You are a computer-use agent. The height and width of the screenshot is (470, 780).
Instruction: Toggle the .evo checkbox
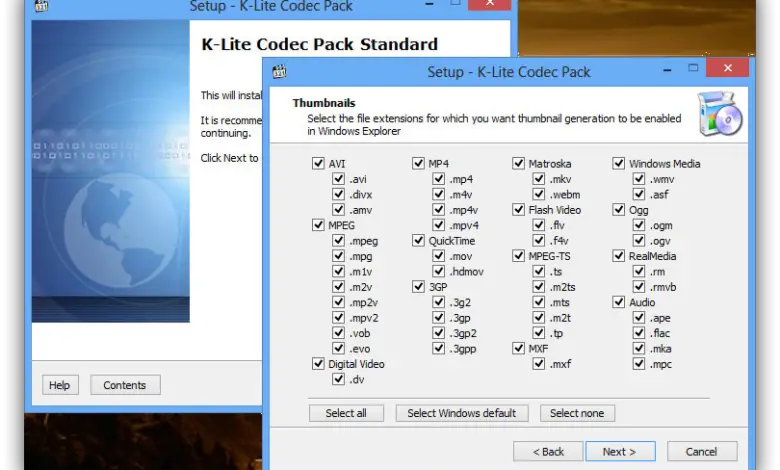coord(339,348)
